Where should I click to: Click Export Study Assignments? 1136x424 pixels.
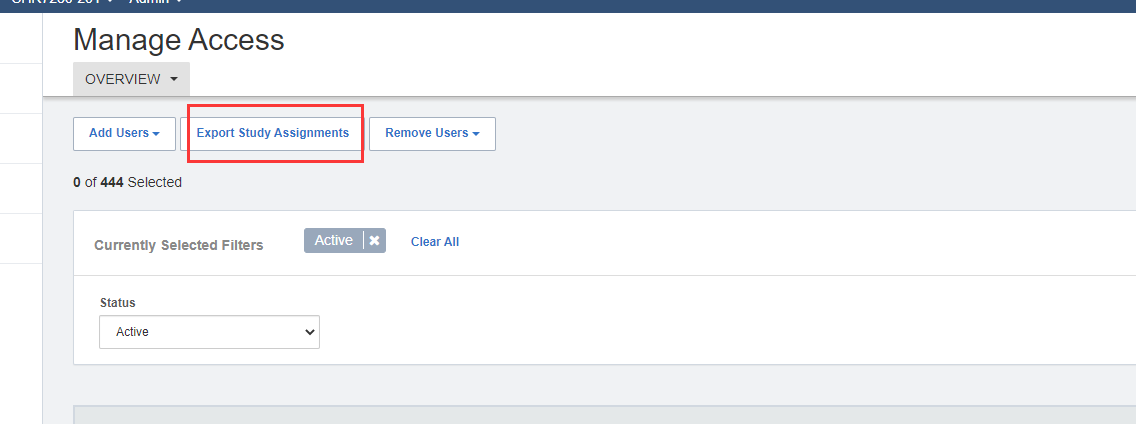tap(272, 133)
